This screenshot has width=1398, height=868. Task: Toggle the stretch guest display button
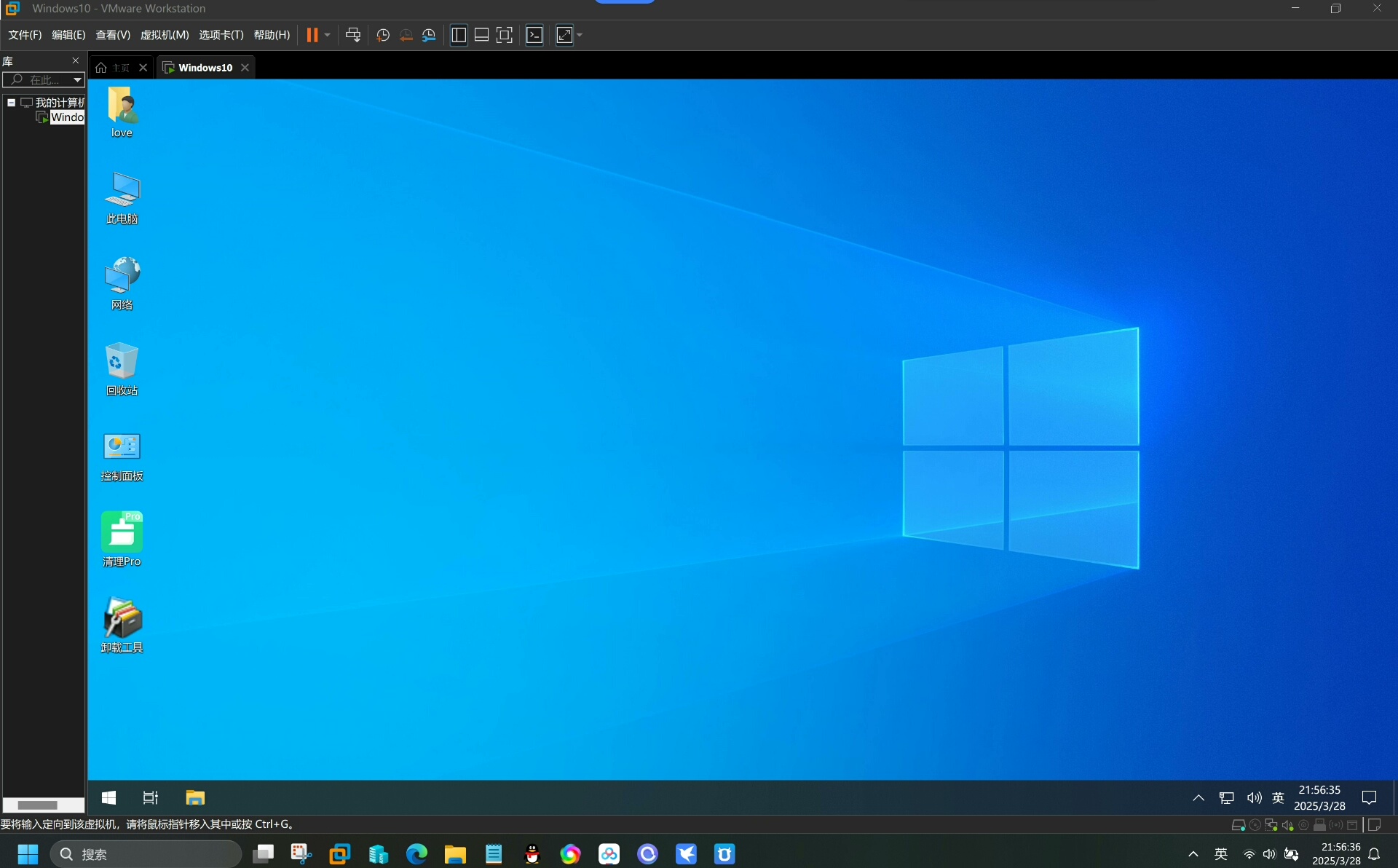click(x=565, y=35)
